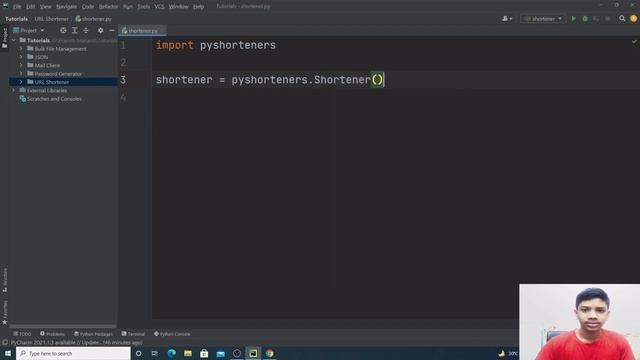This screenshot has width=640, height=360.
Task: Open Google Chrome from the taskbar
Action: point(269,353)
